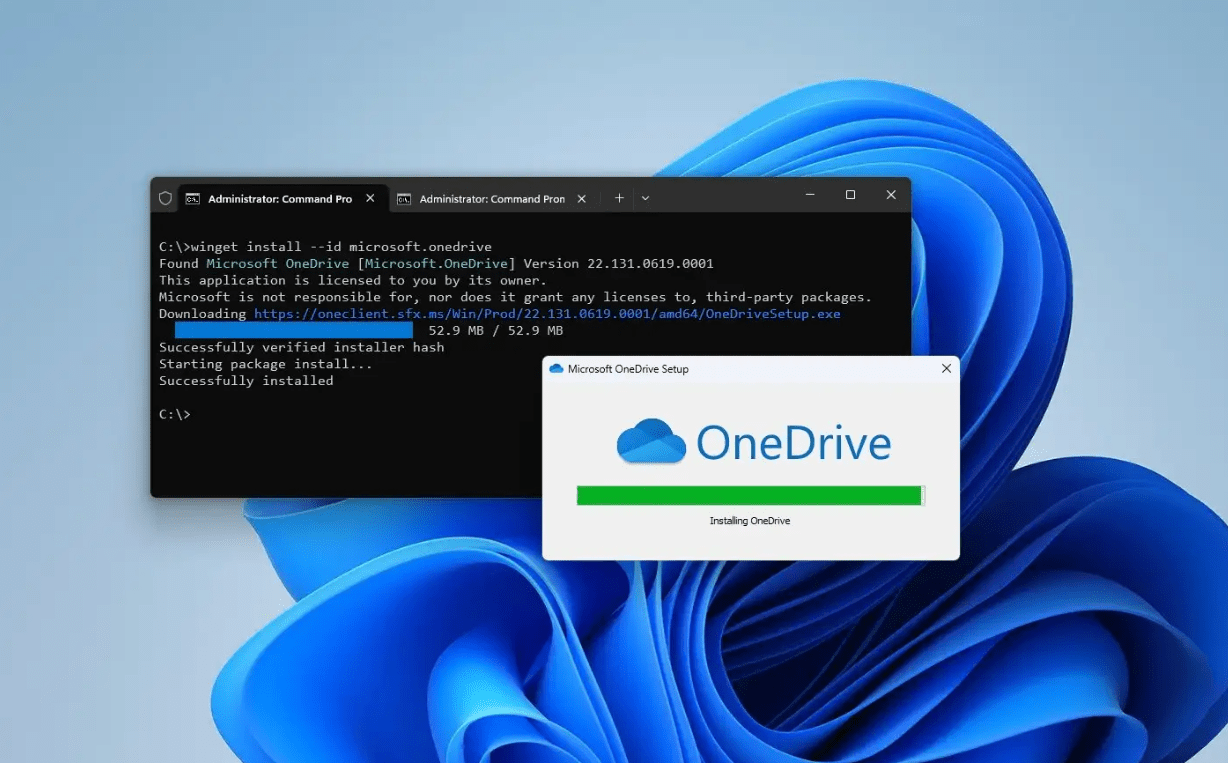Click 'Successfully verified installer hash' line
Viewport: 1228px width, 763px height.
(301, 347)
